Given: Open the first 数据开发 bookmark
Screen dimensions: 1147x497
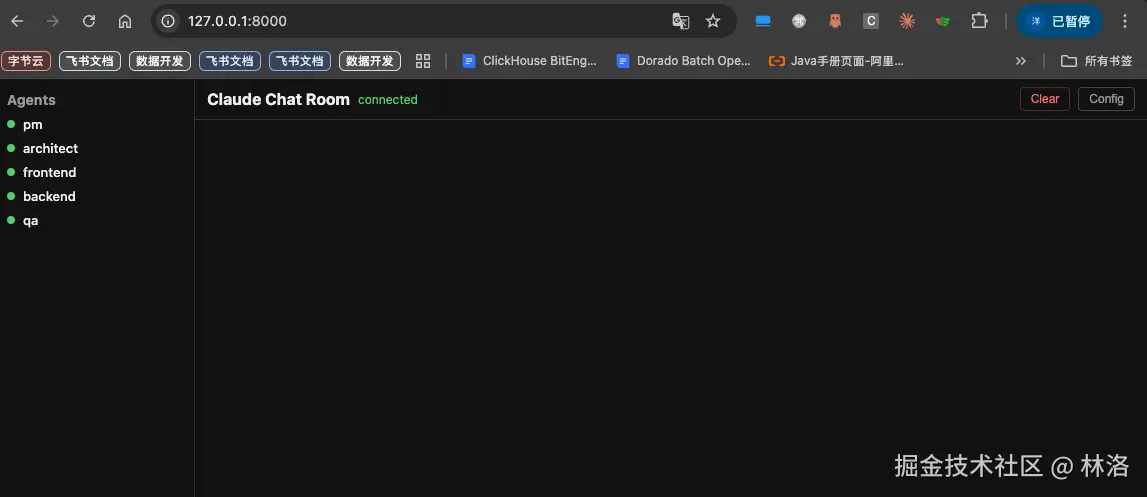Looking at the screenshot, I should click(x=160, y=61).
